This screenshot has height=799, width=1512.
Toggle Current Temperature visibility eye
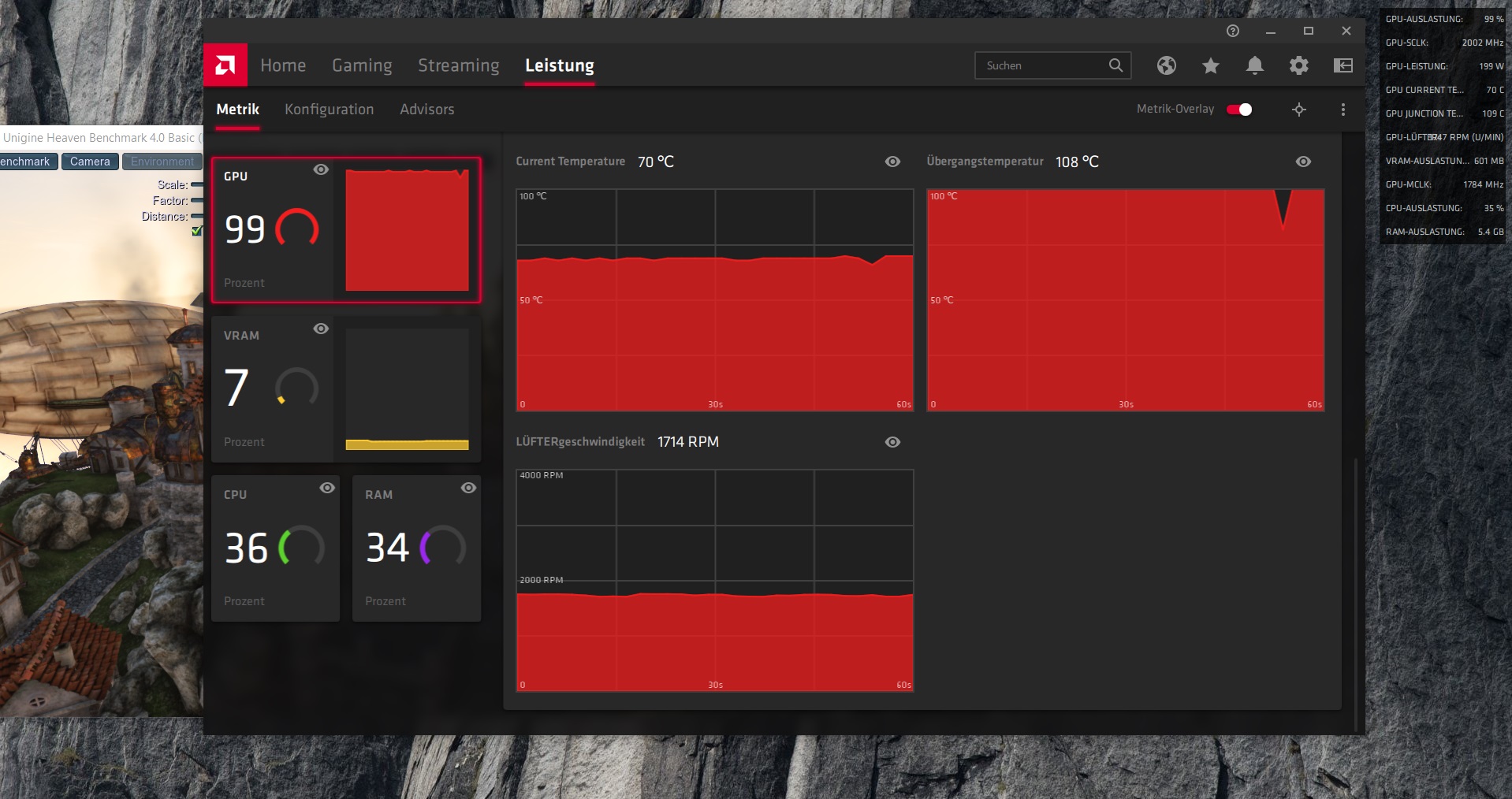pyautogui.click(x=892, y=162)
